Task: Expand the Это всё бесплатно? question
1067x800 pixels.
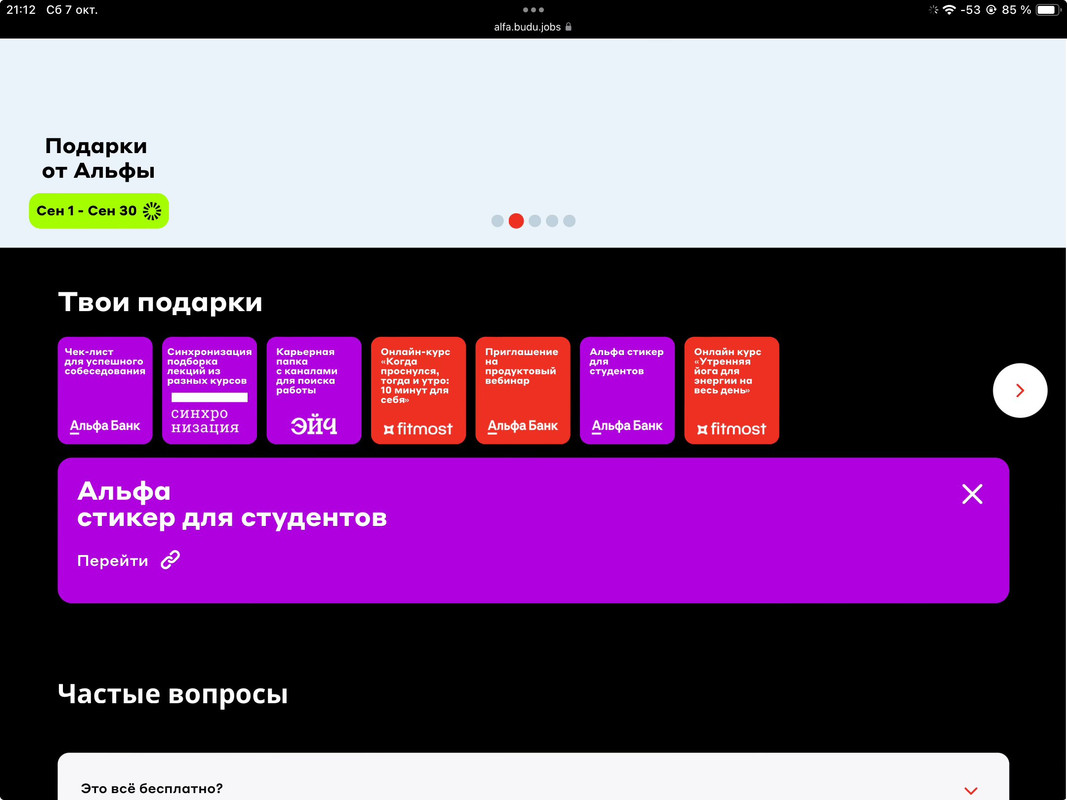Action: [970, 790]
